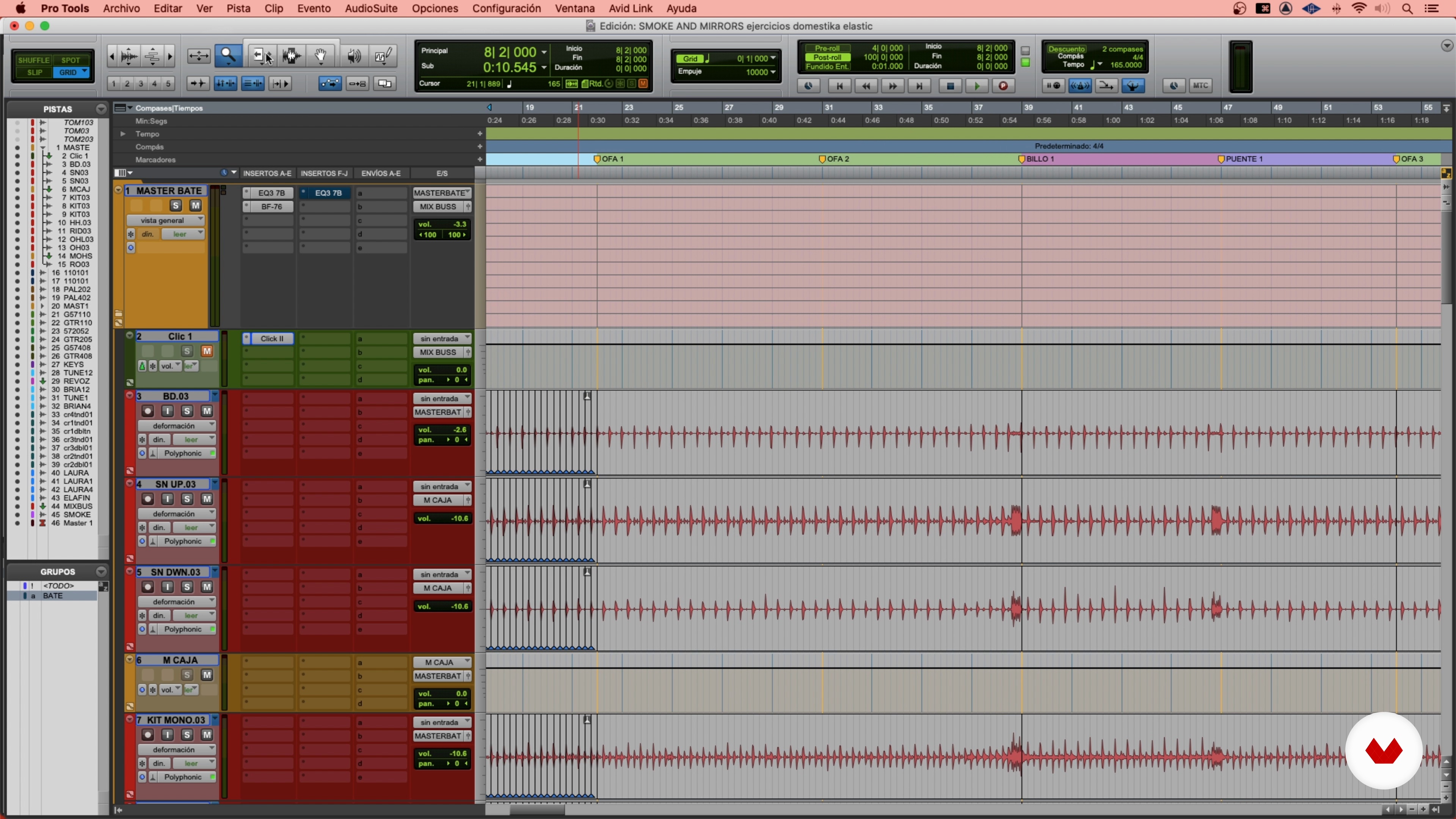
Task: Open M CAJA input path selector
Action: tap(442, 662)
